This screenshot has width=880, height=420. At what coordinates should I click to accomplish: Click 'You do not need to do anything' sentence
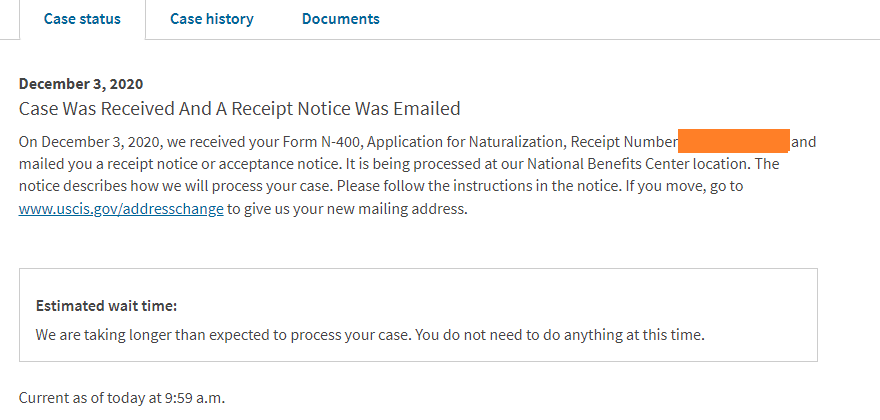coord(559,335)
